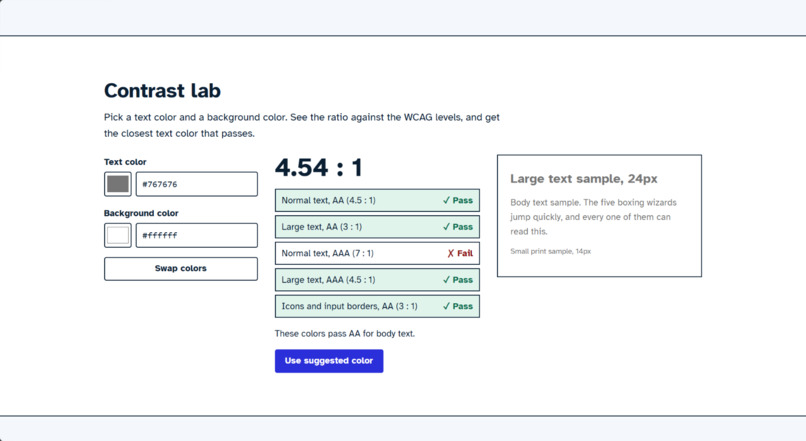Viewport: 806px width, 441px height.
Task: Click the 4.54 : 1 contrast ratio value
Action: [x=319, y=168]
